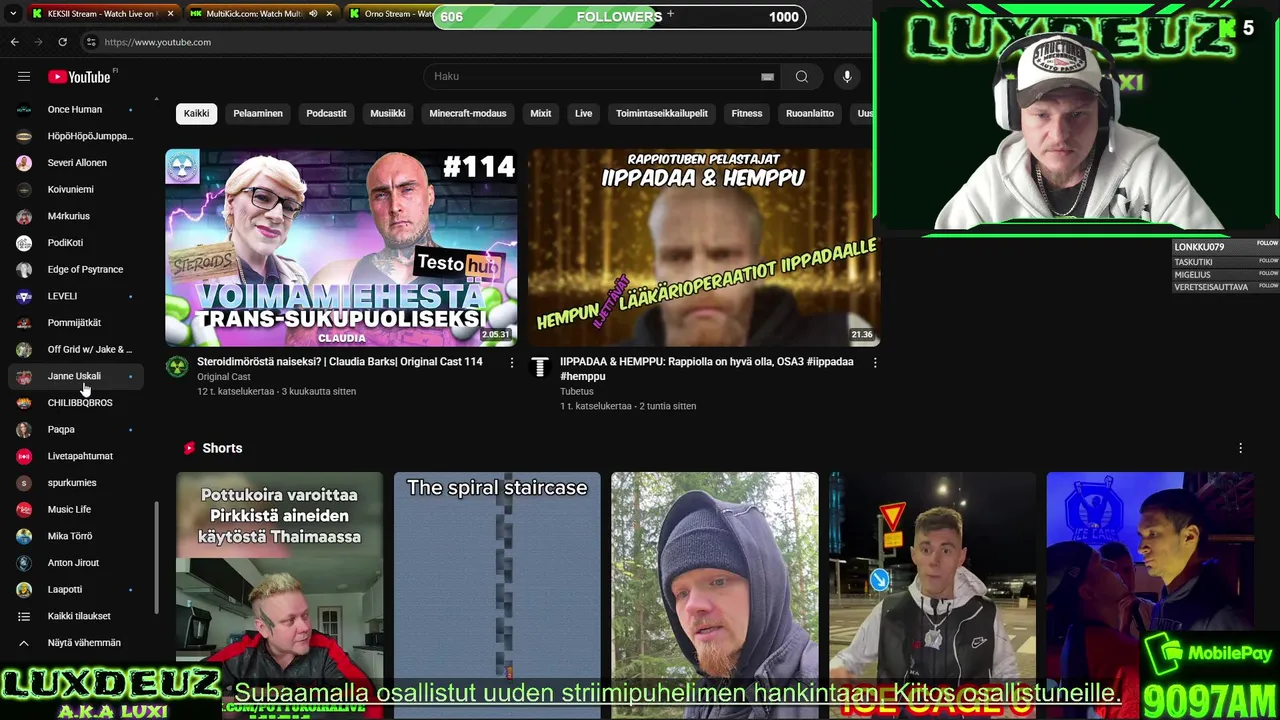This screenshot has width=1280, height=720.
Task: Open the Koivuniemi subscription
Action: click(76, 189)
